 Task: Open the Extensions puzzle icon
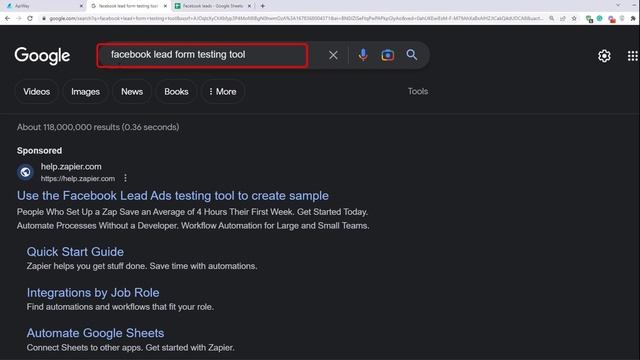tap(633, 19)
